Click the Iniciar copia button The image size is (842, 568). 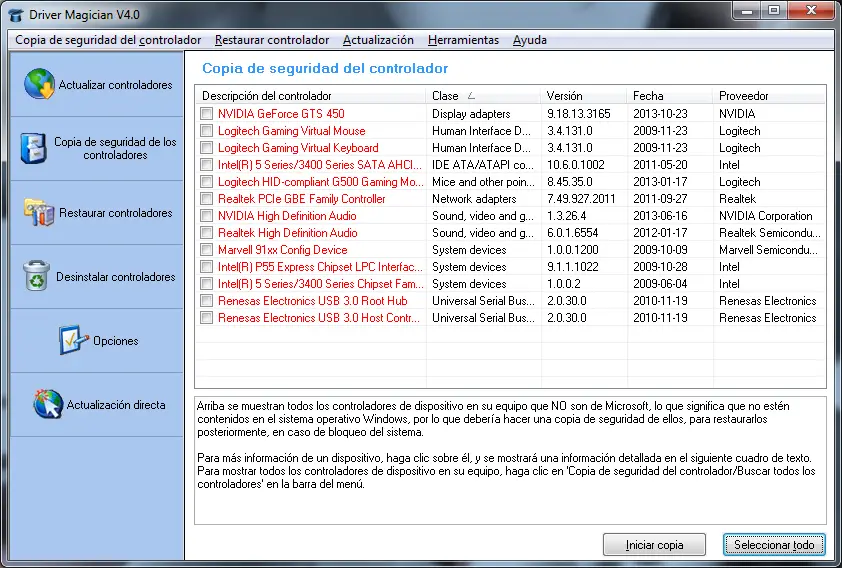(654, 544)
